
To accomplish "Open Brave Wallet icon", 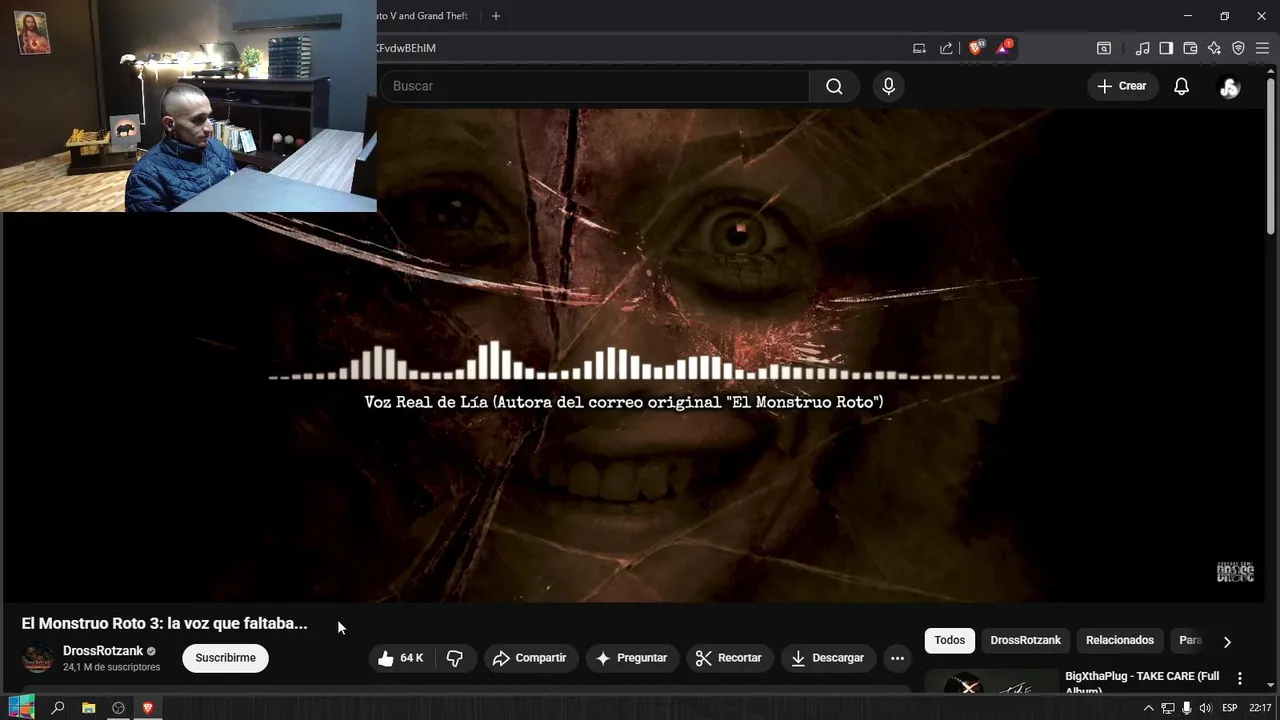I will 1190,48.
